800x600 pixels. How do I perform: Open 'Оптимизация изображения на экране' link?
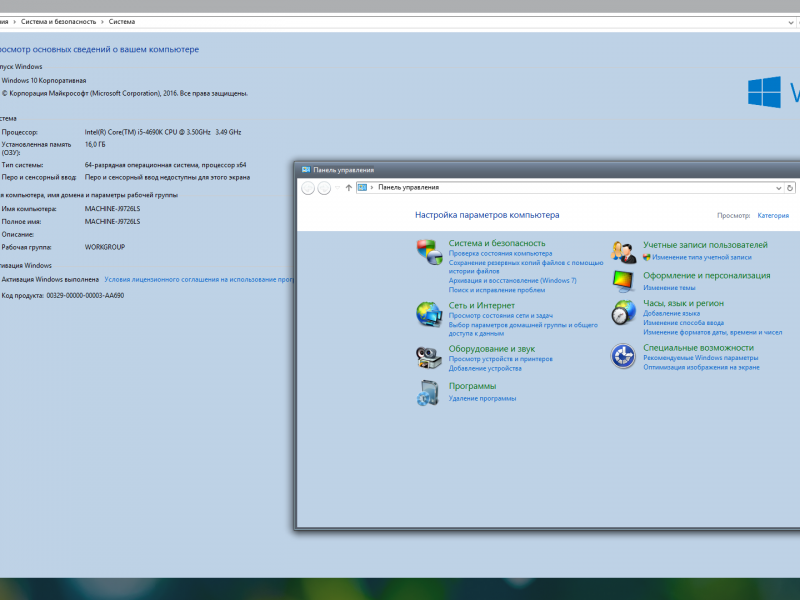tap(701, 367)
